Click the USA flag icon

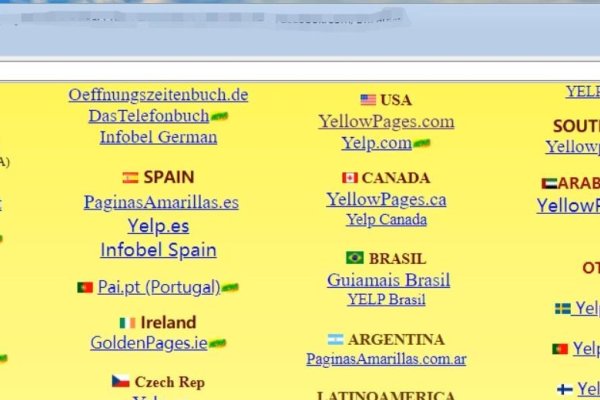pyautogui.click(x=368, y=100)
